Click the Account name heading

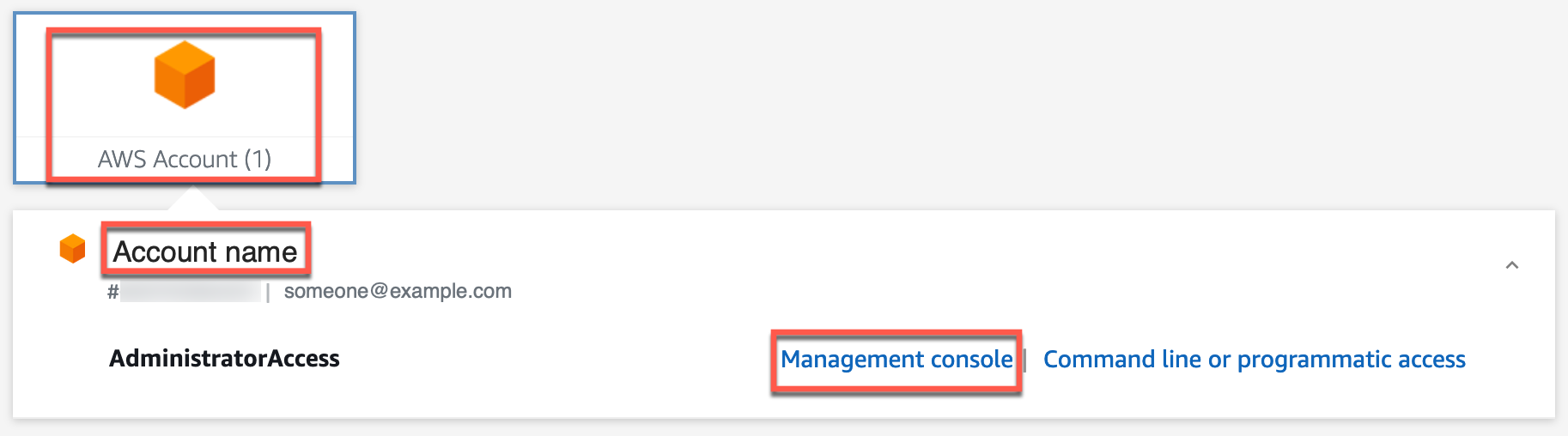click(x=205, y=251)
